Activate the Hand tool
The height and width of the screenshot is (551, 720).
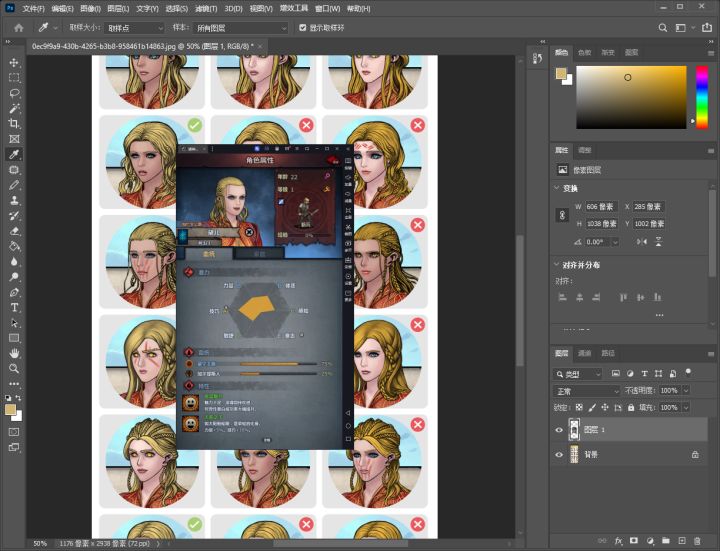click(x=14, y=353)
